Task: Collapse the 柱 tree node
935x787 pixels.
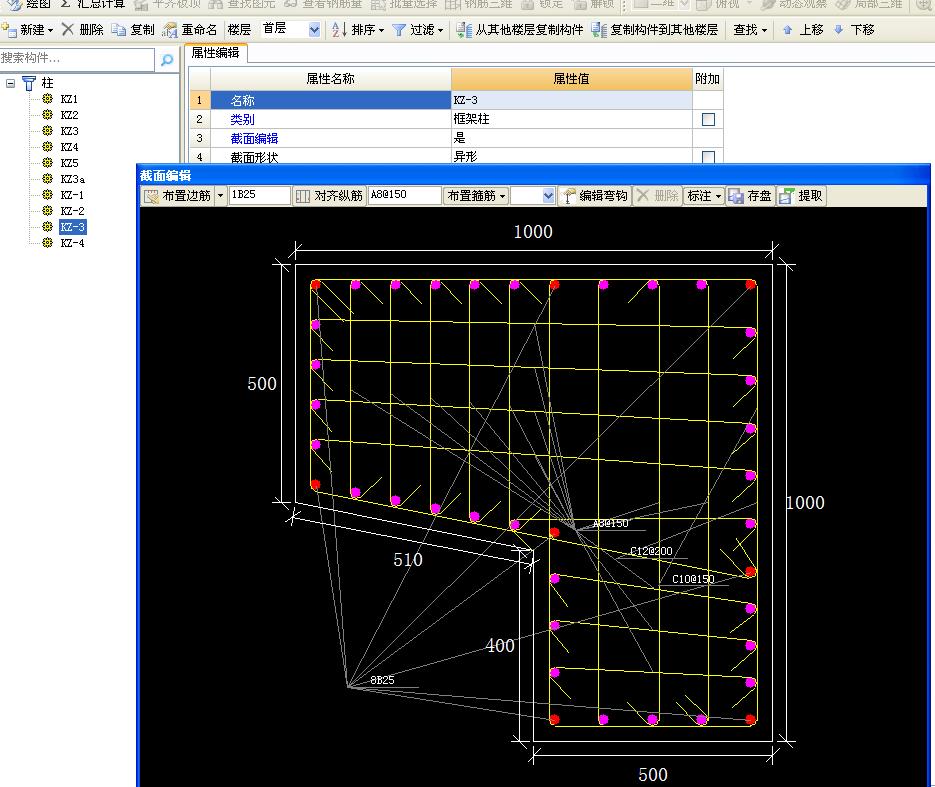Action: click(10, 83)
